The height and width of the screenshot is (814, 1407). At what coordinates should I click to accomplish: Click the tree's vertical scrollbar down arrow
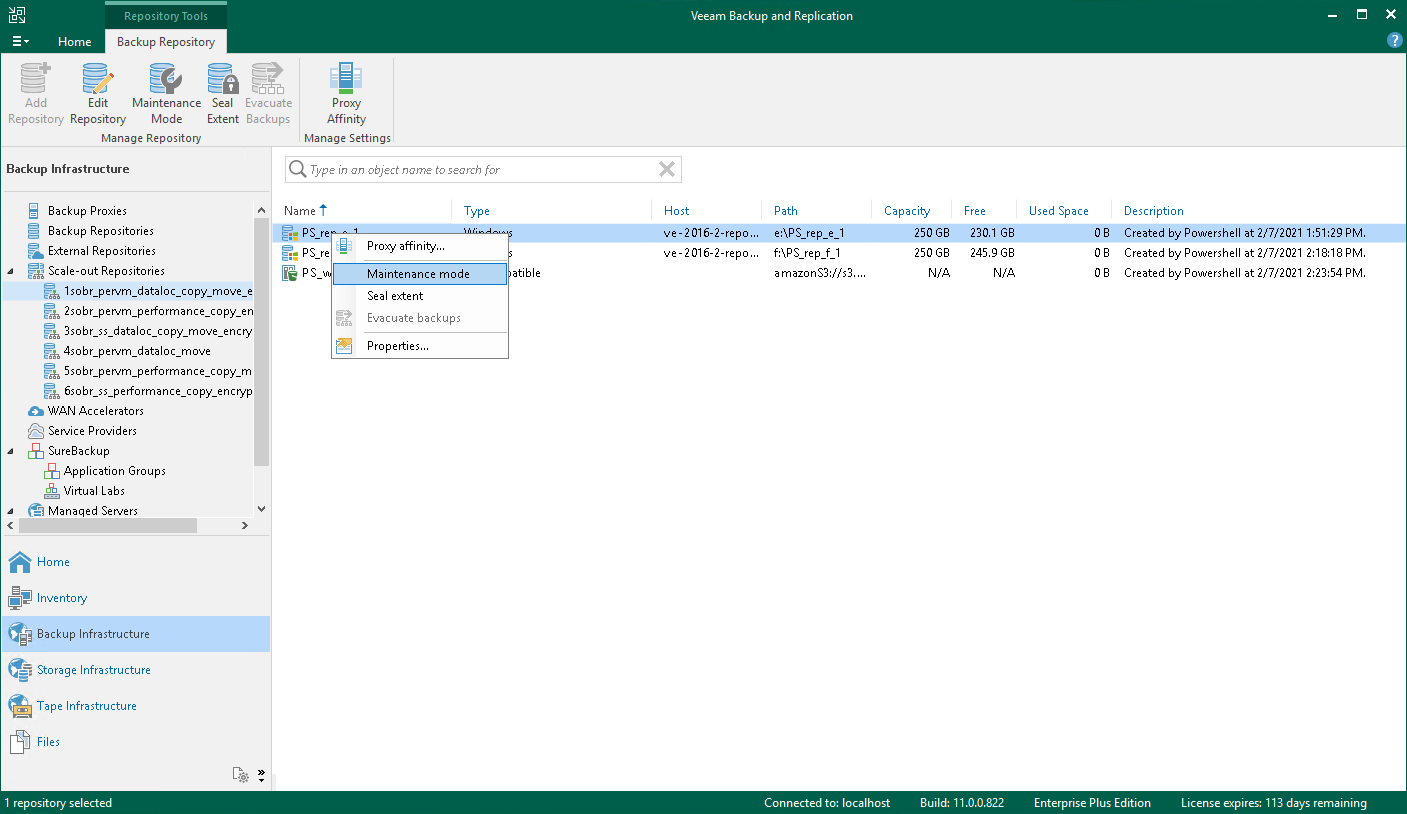click(x=262, y=509)
